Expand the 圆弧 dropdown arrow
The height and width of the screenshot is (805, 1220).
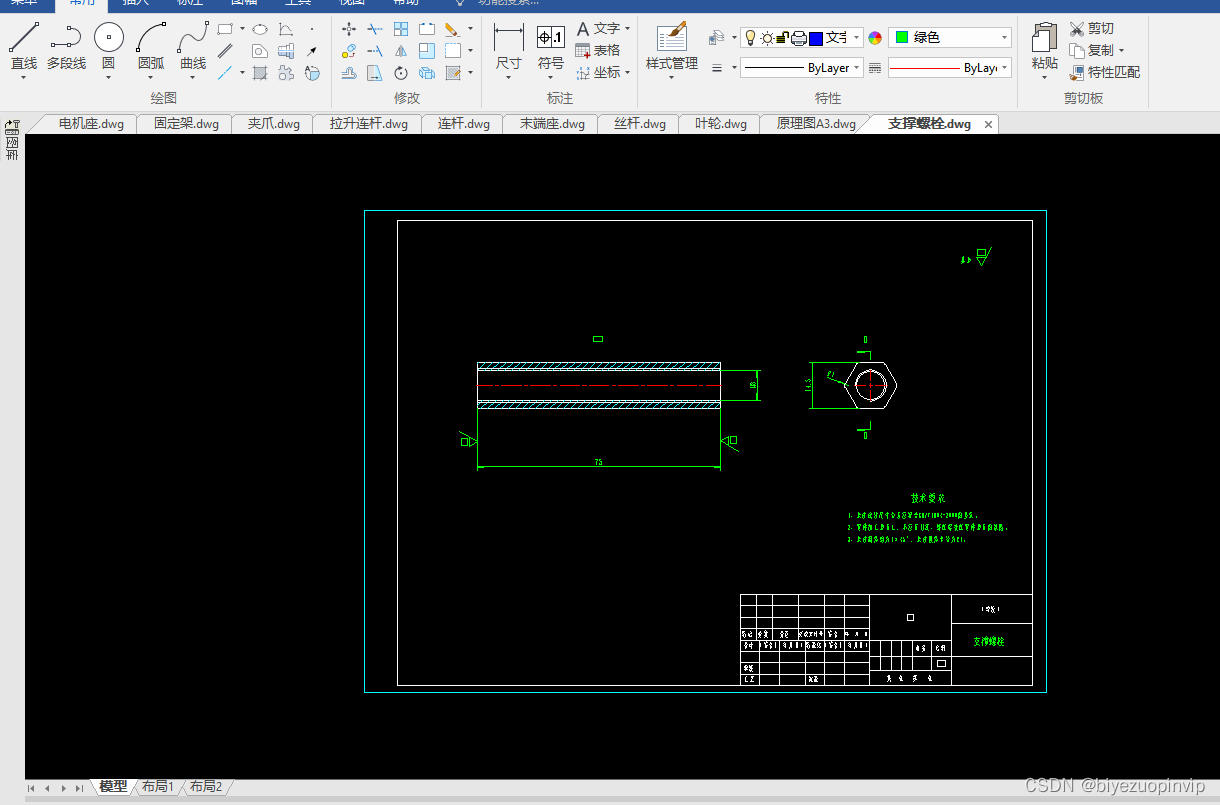point(151,78)
